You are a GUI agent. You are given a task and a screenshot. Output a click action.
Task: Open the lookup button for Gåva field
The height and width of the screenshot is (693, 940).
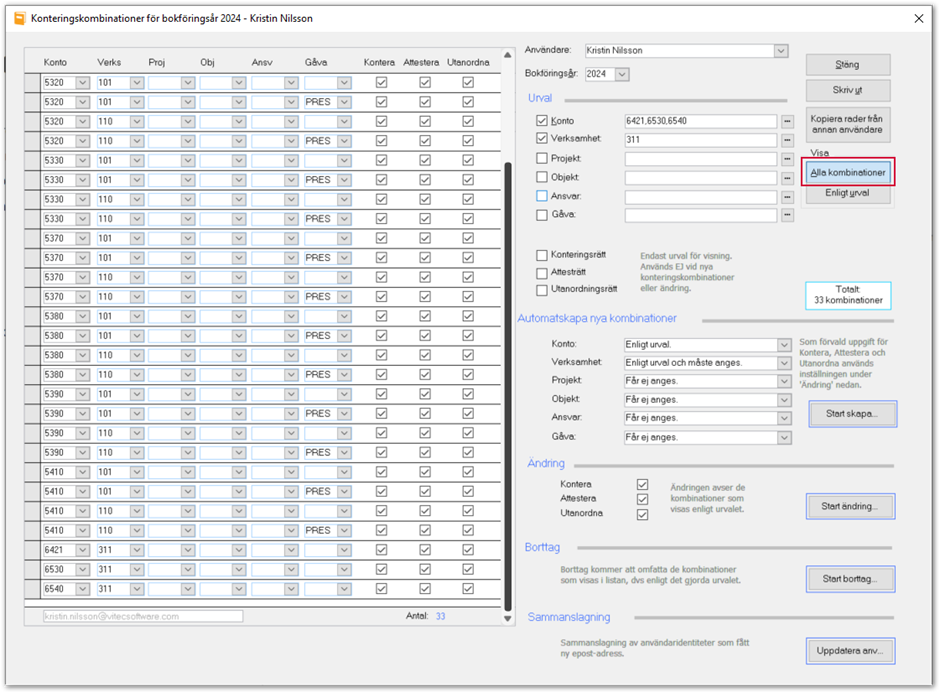pos(787,215)
